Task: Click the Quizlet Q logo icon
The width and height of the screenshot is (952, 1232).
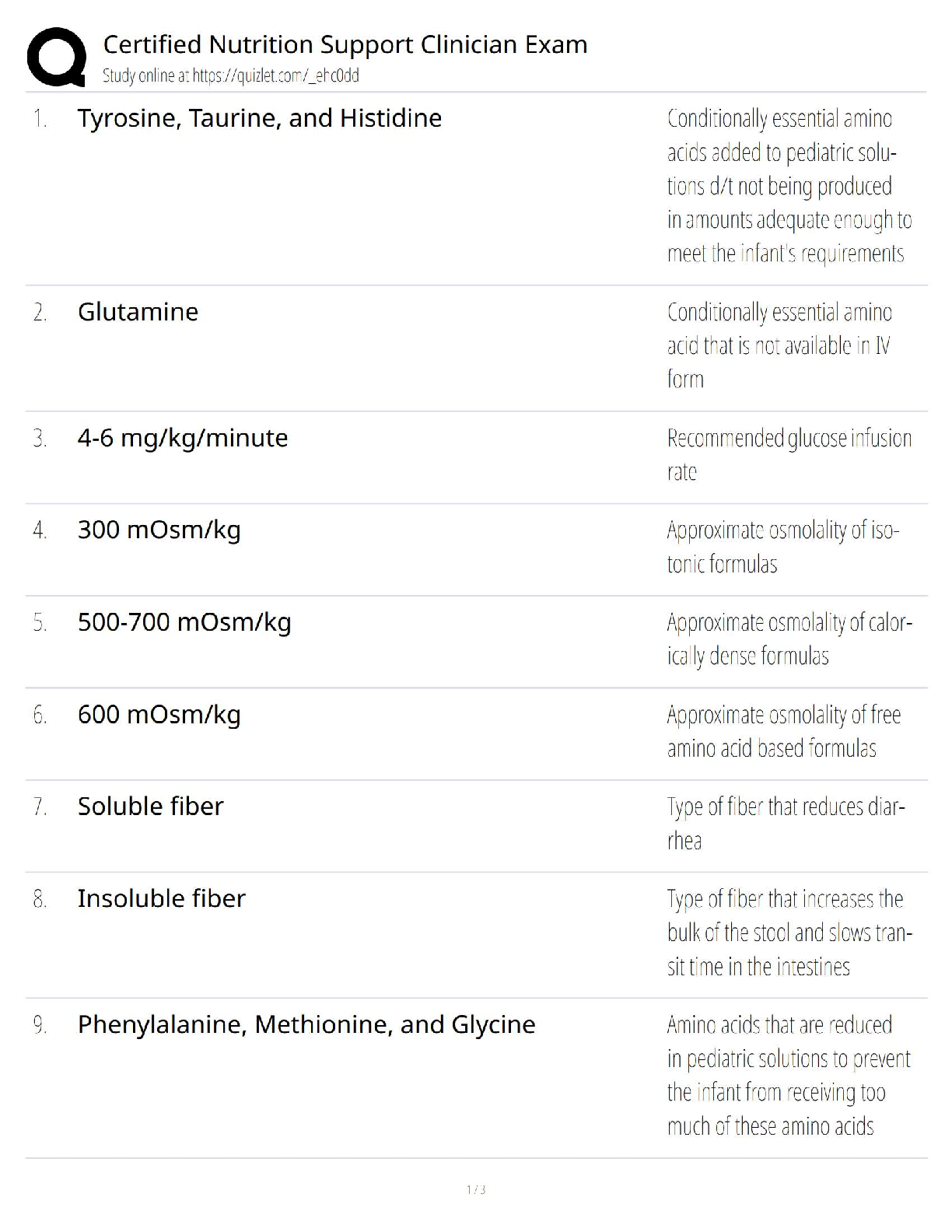Action: [x=56, y=57]
